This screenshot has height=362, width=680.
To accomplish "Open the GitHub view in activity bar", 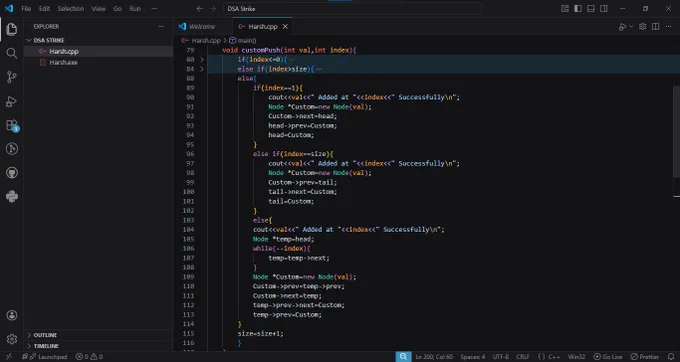I will click(x=12, y=173).
